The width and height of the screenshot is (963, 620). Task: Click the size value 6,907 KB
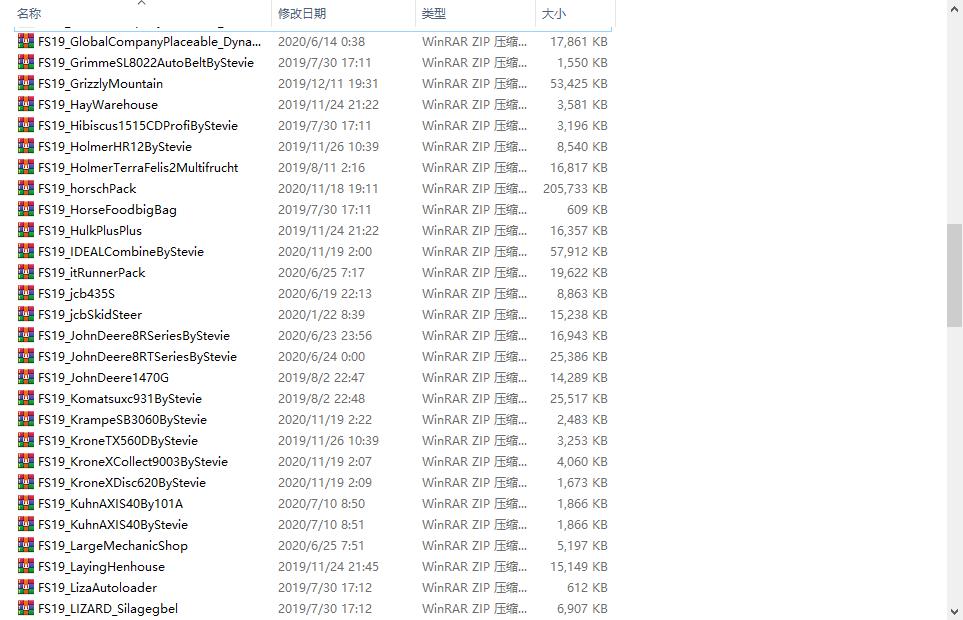582,608
